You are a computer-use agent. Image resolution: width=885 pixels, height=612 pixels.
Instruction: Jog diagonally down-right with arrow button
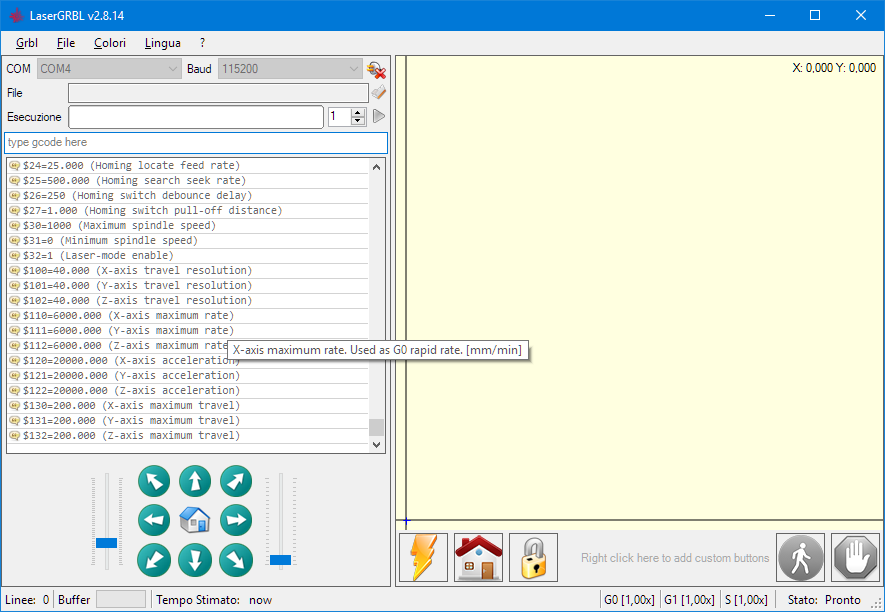click(236, 560)
